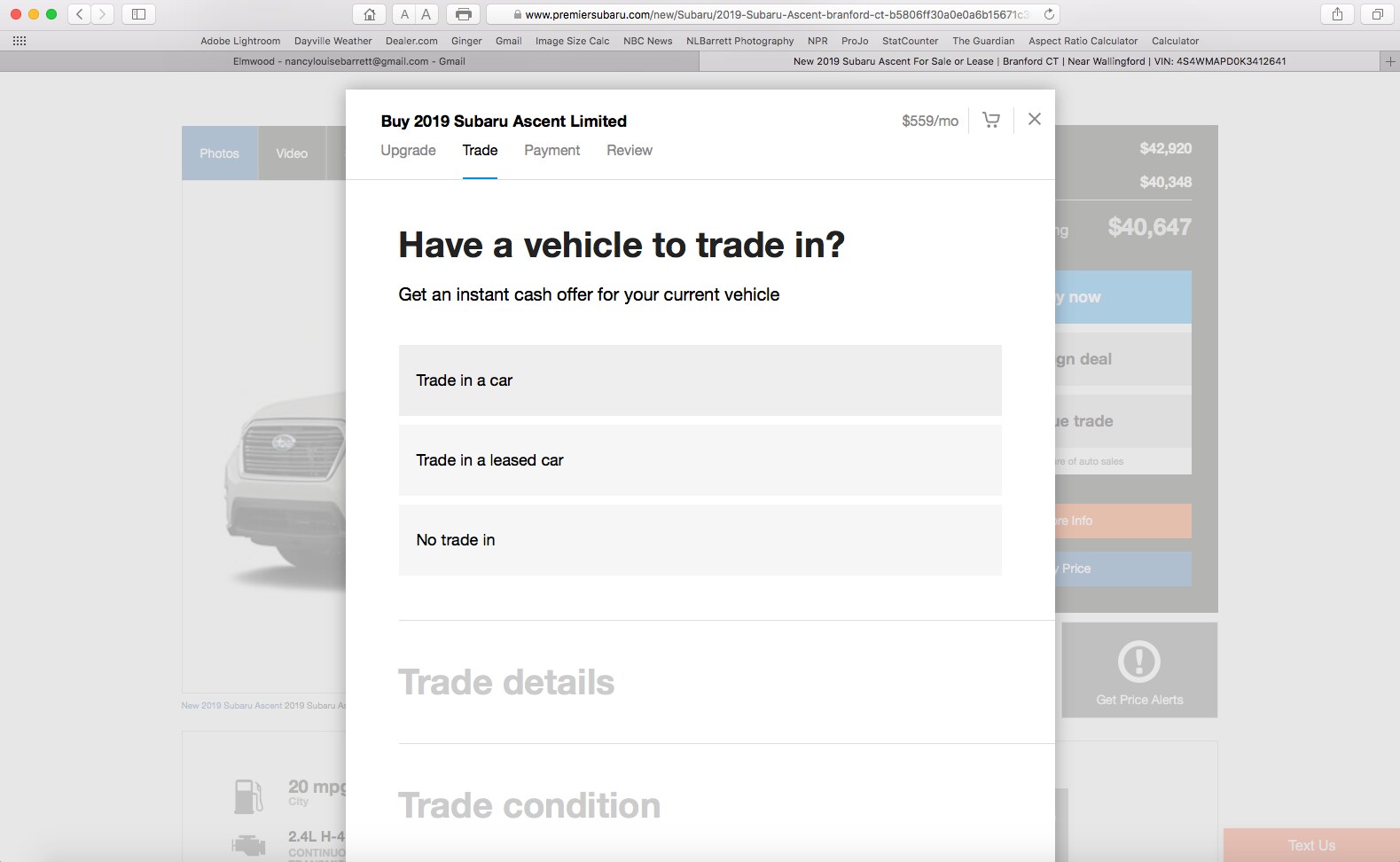Click the print icon in toolbar

coord(463,14)
